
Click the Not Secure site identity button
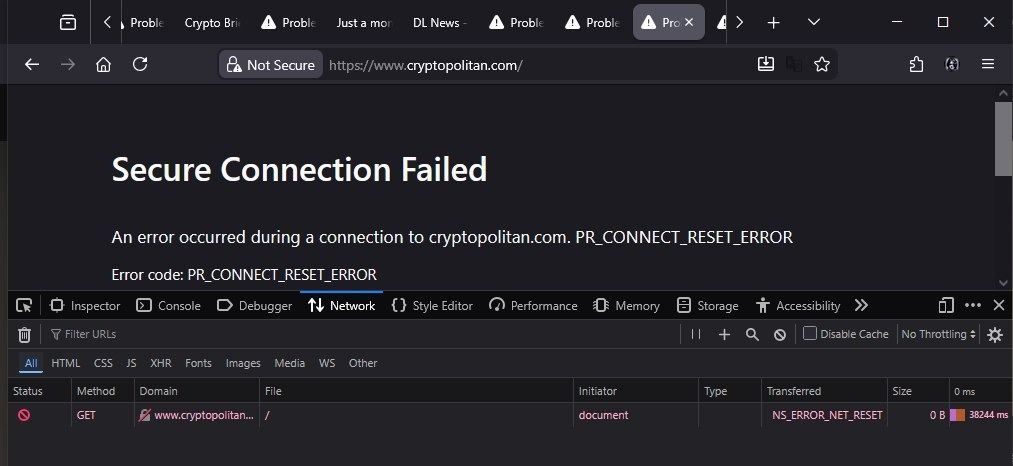tap(271, 65)
